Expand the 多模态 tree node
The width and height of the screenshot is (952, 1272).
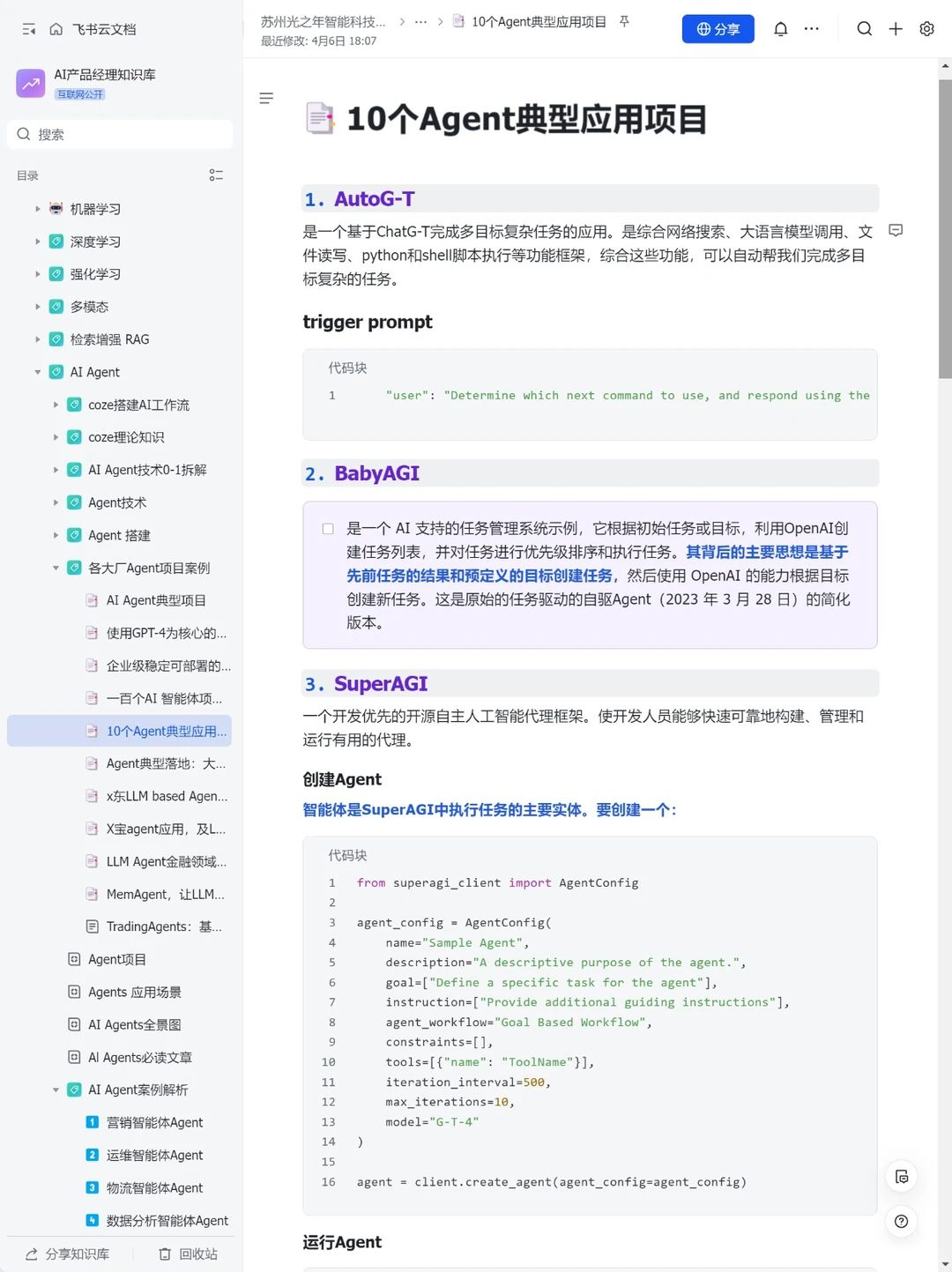coord(37,307)
